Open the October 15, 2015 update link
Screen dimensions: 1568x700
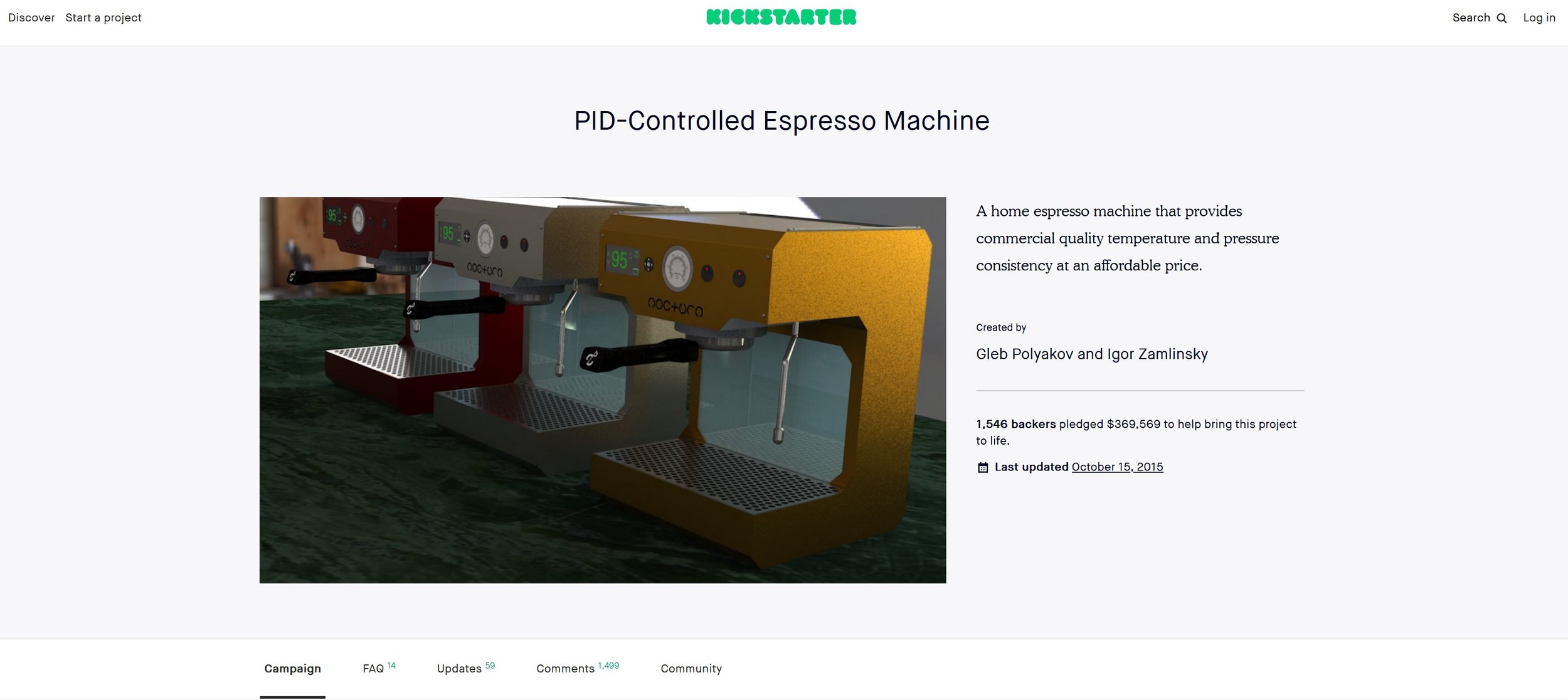(1116, 467)
